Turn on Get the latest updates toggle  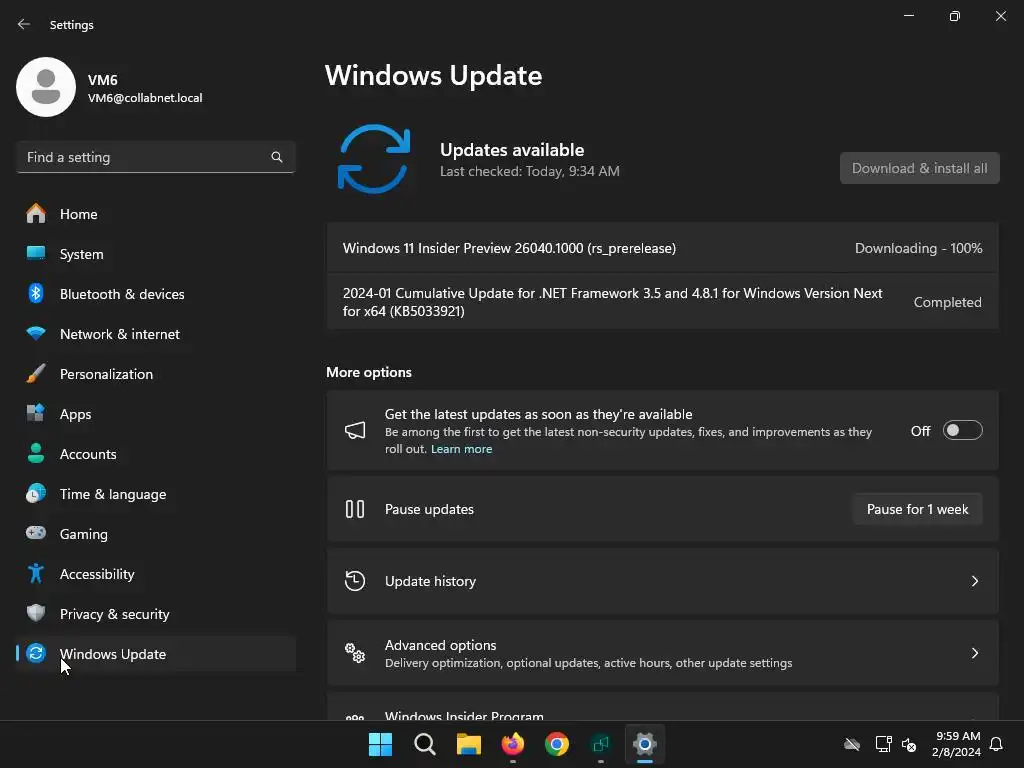coord(963,430)
